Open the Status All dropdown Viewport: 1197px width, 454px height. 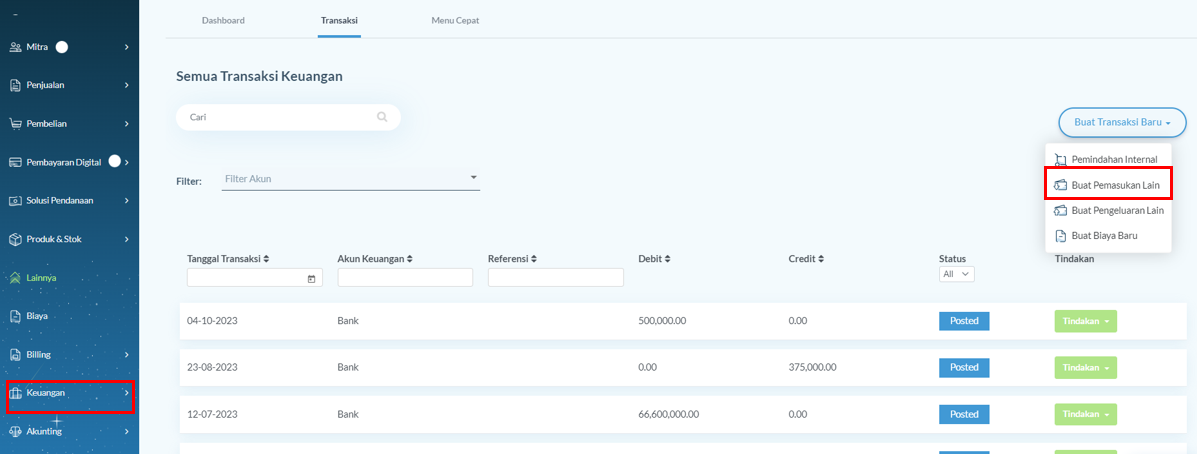(957, 274)
